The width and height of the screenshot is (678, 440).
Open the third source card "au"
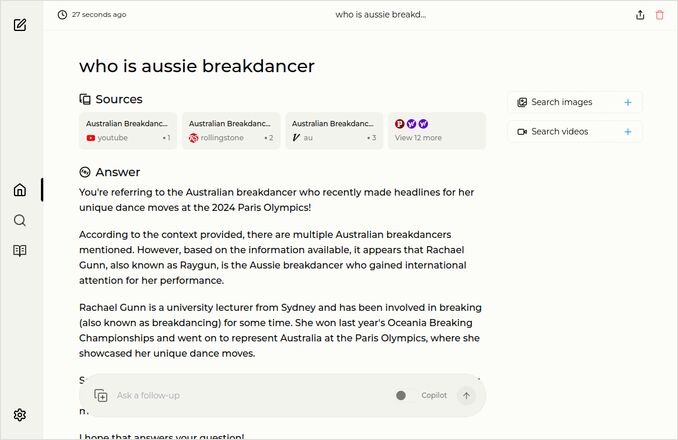coord(333,131)
